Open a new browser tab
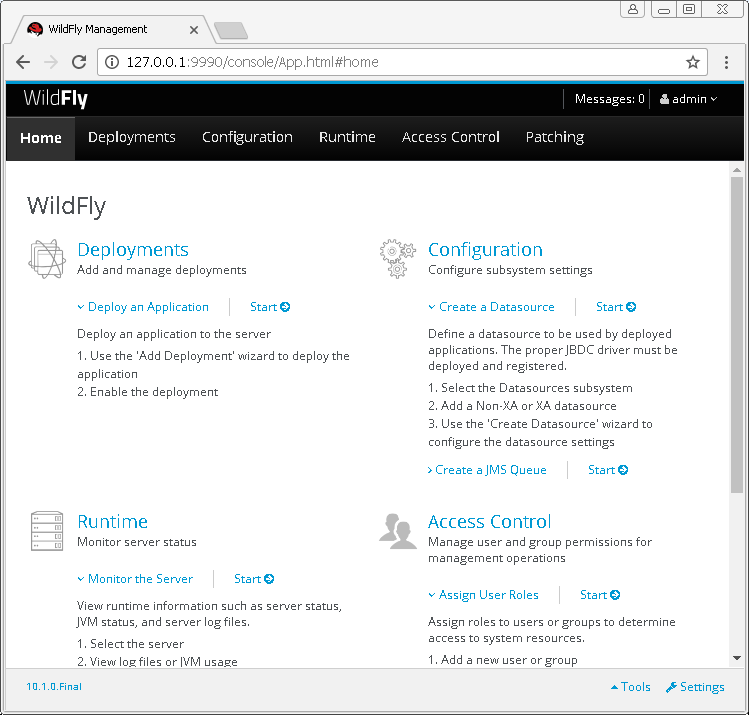The image size is (749, 715). [231, 30]
